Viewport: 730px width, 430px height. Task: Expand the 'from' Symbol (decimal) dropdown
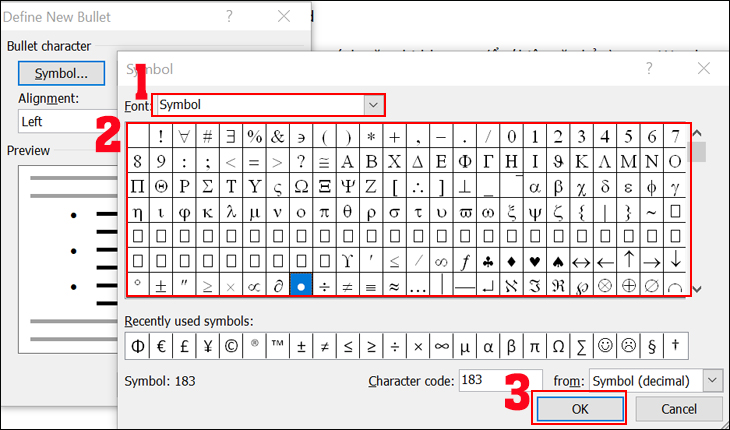click(x=712, y=381)
